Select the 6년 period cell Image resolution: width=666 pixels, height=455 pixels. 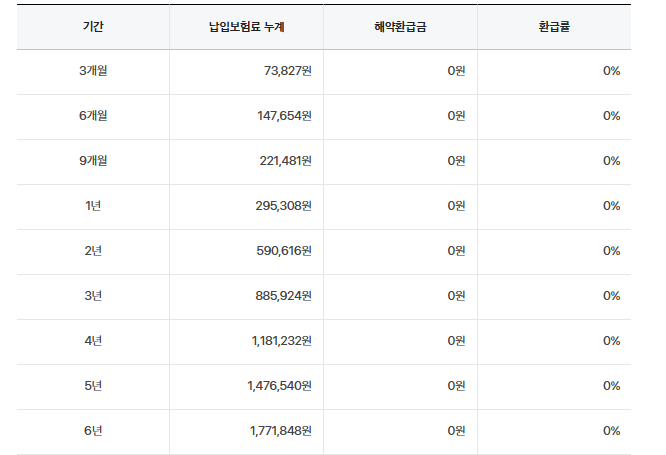coord(93,431)
